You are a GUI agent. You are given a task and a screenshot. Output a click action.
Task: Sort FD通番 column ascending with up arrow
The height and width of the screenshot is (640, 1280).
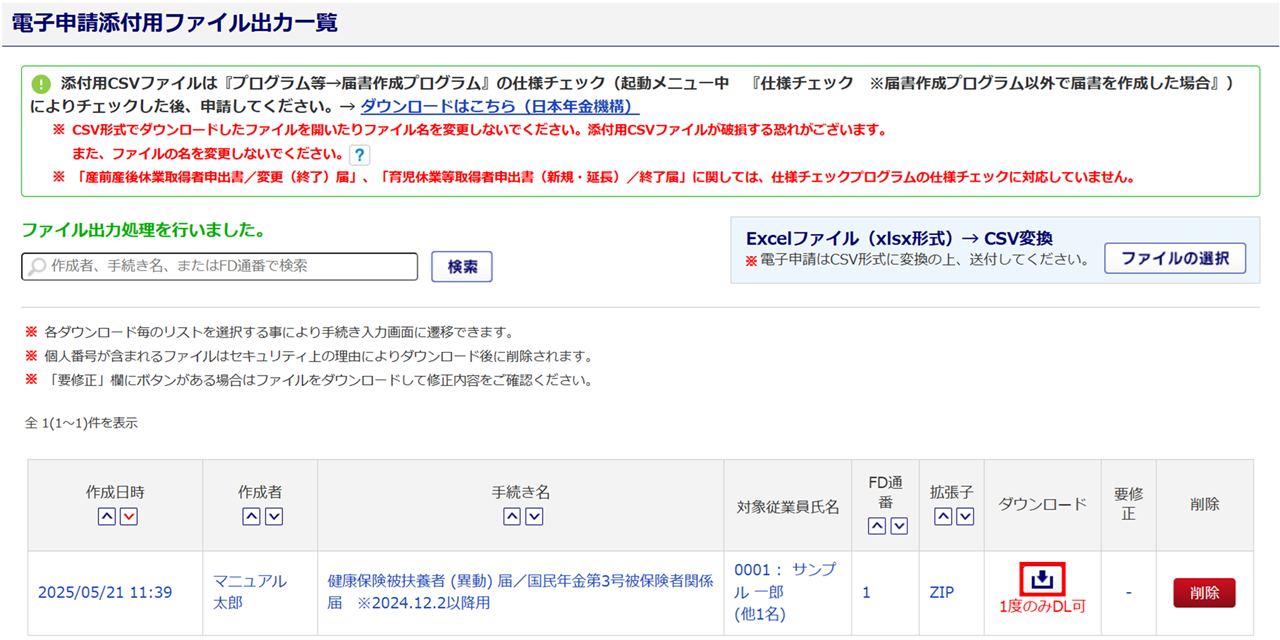pos(876,527)
